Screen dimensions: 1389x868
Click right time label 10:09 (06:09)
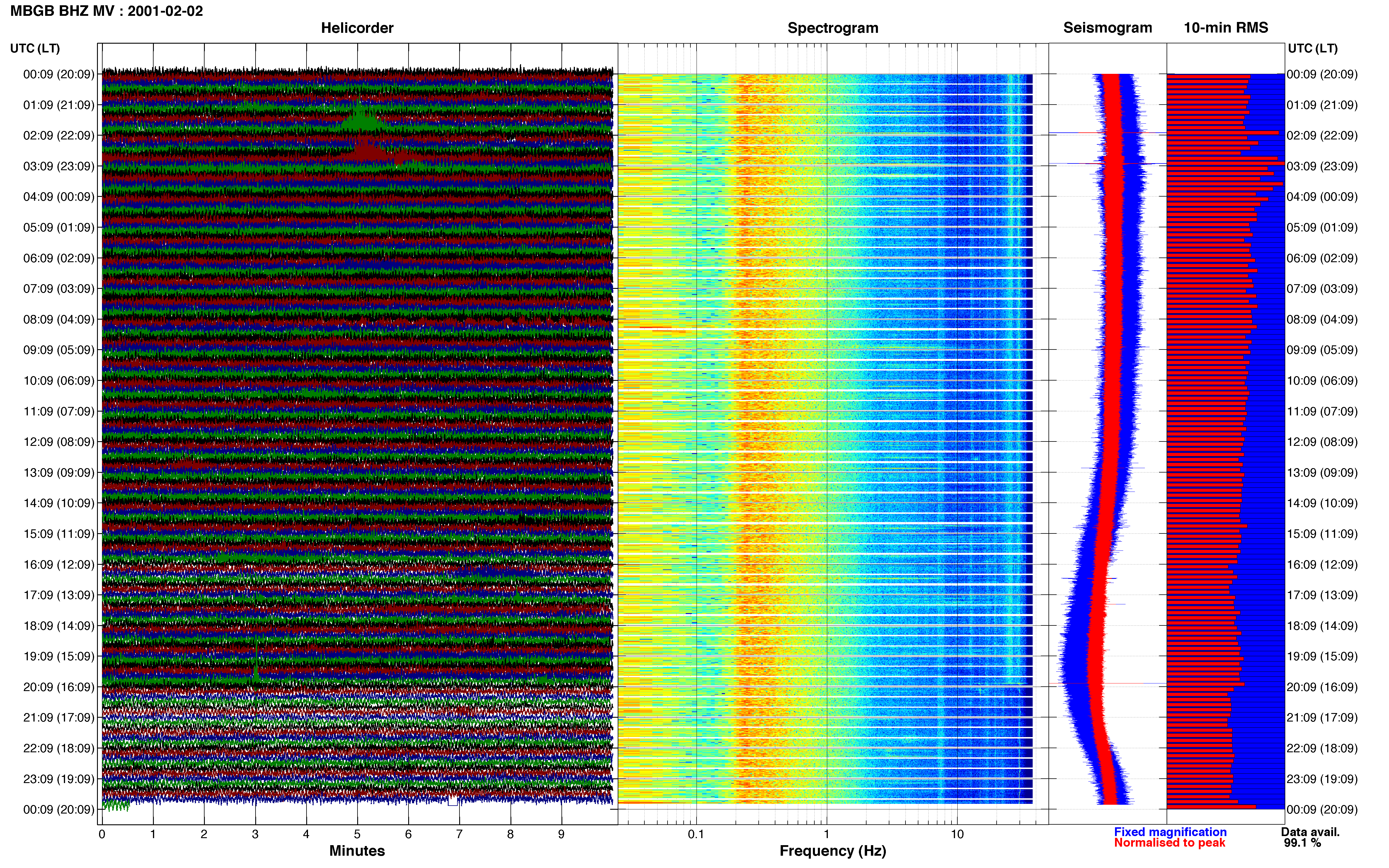(x=1322, y=381)
